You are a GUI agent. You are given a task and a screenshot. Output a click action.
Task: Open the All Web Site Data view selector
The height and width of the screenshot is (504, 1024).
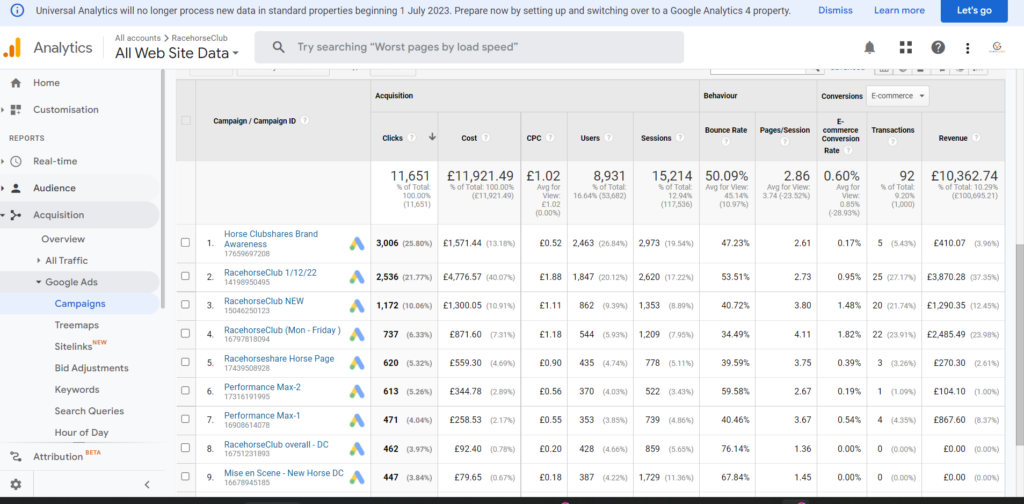pyautogui.click(x=177, y=54)
